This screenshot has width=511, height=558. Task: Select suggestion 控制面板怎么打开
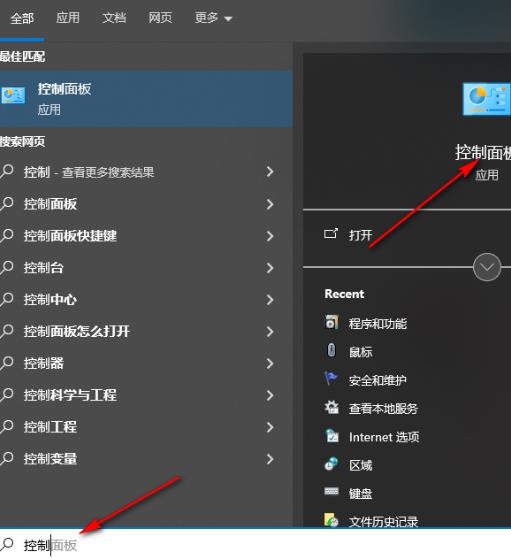pyautogui.click(x=77, y=331)
